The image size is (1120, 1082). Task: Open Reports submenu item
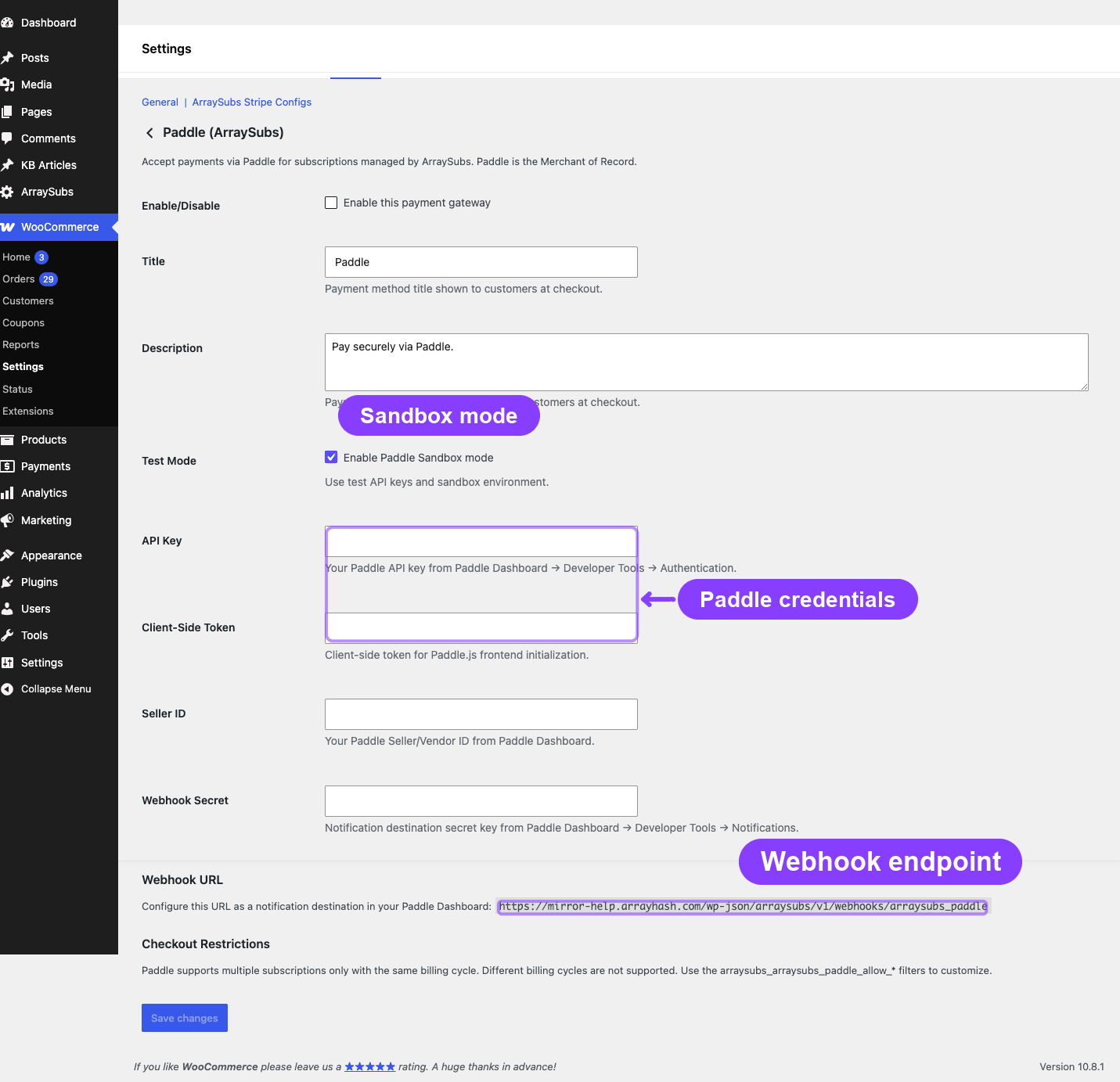point(21,345)
